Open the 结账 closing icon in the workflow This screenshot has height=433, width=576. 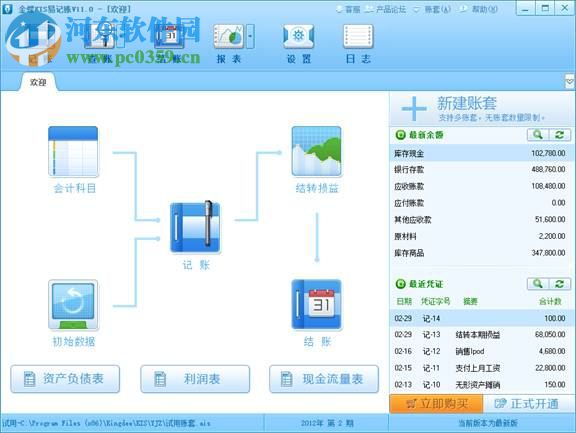pyautogui.click(x=317, y=304)
